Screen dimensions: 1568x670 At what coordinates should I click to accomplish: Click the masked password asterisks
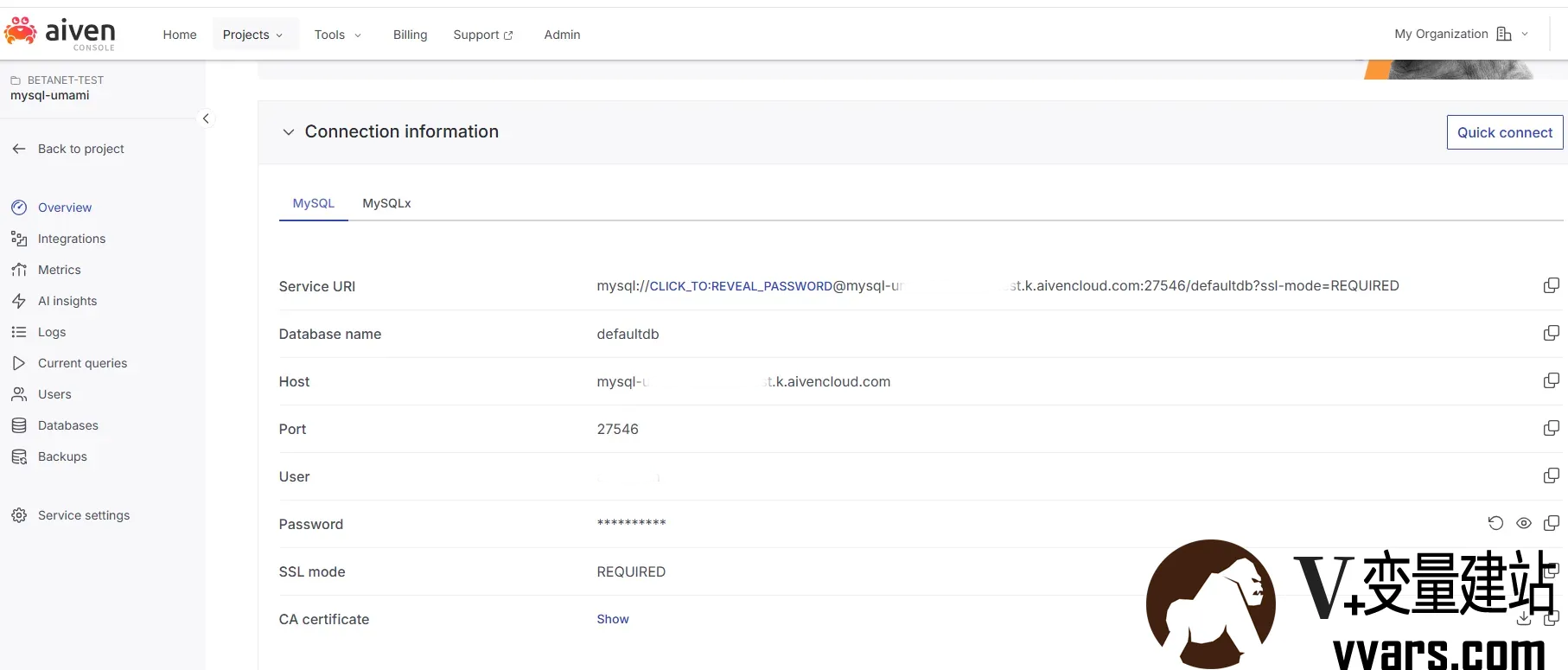[631, 523]
